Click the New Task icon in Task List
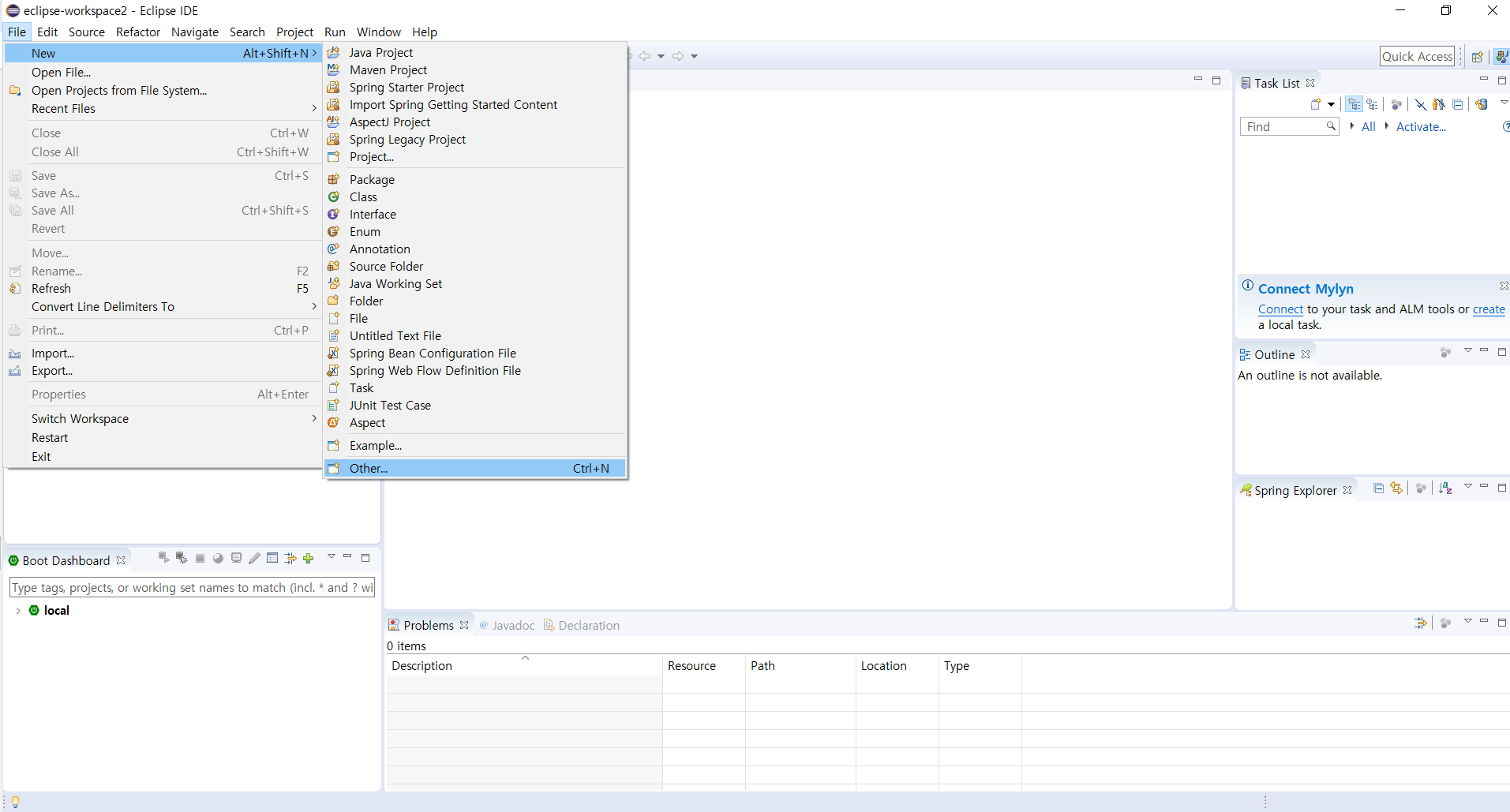Viewport: 1510px width, 812px height. (x=1315, y=104)
